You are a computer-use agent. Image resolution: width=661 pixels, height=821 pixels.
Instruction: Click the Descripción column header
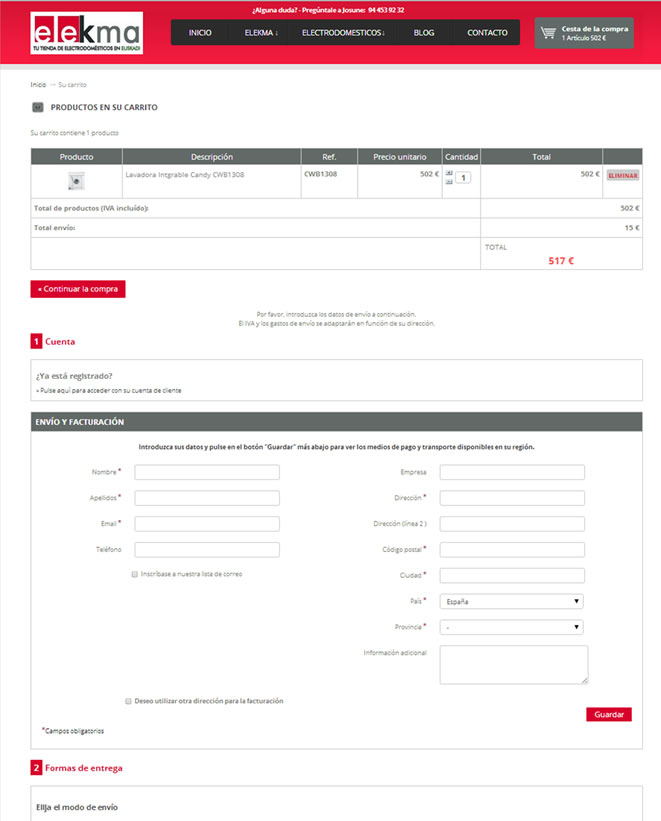pos(212,157)
